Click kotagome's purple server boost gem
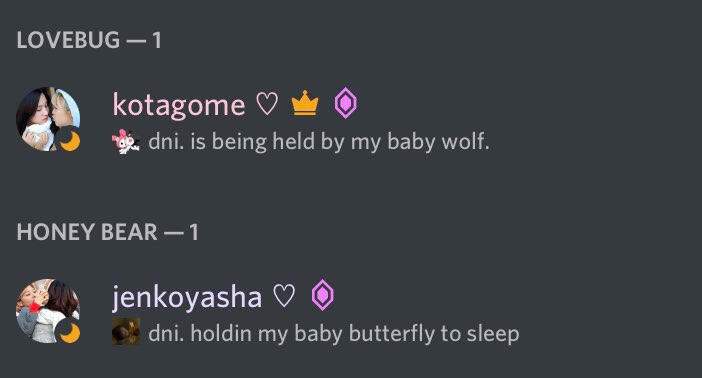 coord(346,103)
